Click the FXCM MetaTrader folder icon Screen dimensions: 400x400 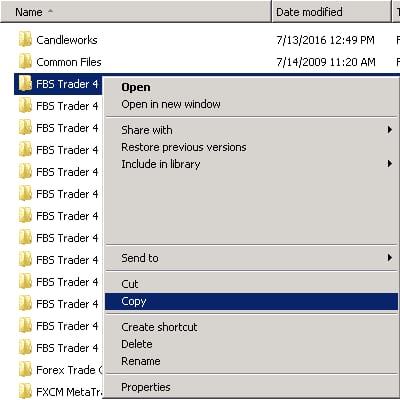click(x=25, y=391)
